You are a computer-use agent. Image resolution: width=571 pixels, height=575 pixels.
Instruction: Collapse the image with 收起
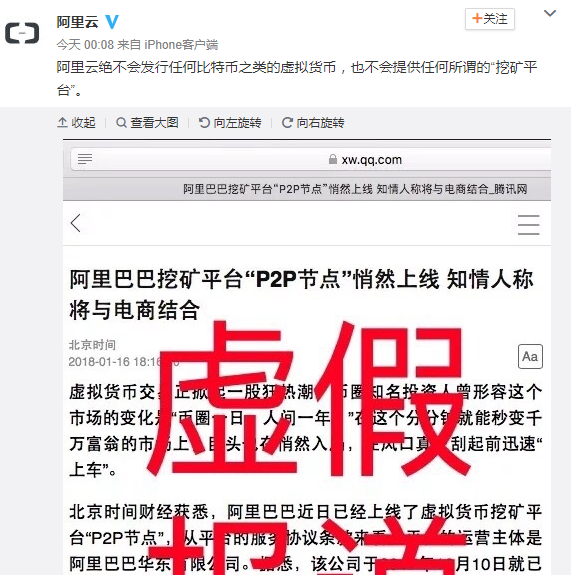(76, 122)
